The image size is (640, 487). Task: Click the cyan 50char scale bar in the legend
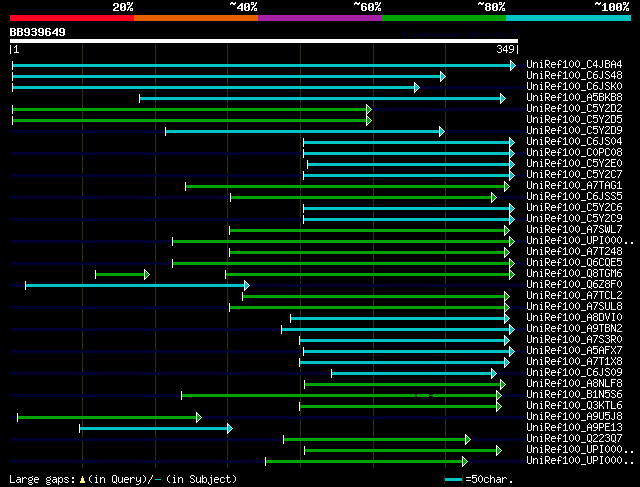click(x=453, y=479)
